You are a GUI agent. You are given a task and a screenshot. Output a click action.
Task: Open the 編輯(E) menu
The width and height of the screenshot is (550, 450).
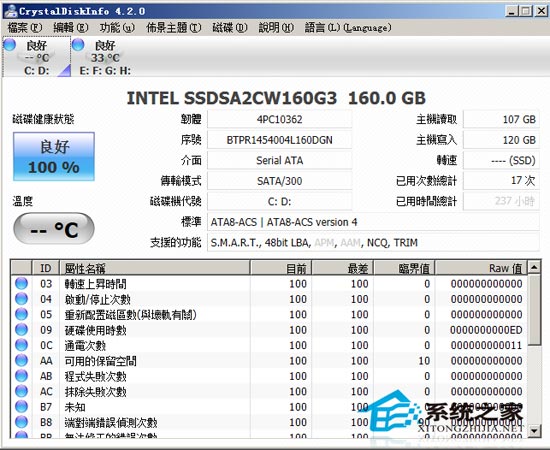coord(71,27)
